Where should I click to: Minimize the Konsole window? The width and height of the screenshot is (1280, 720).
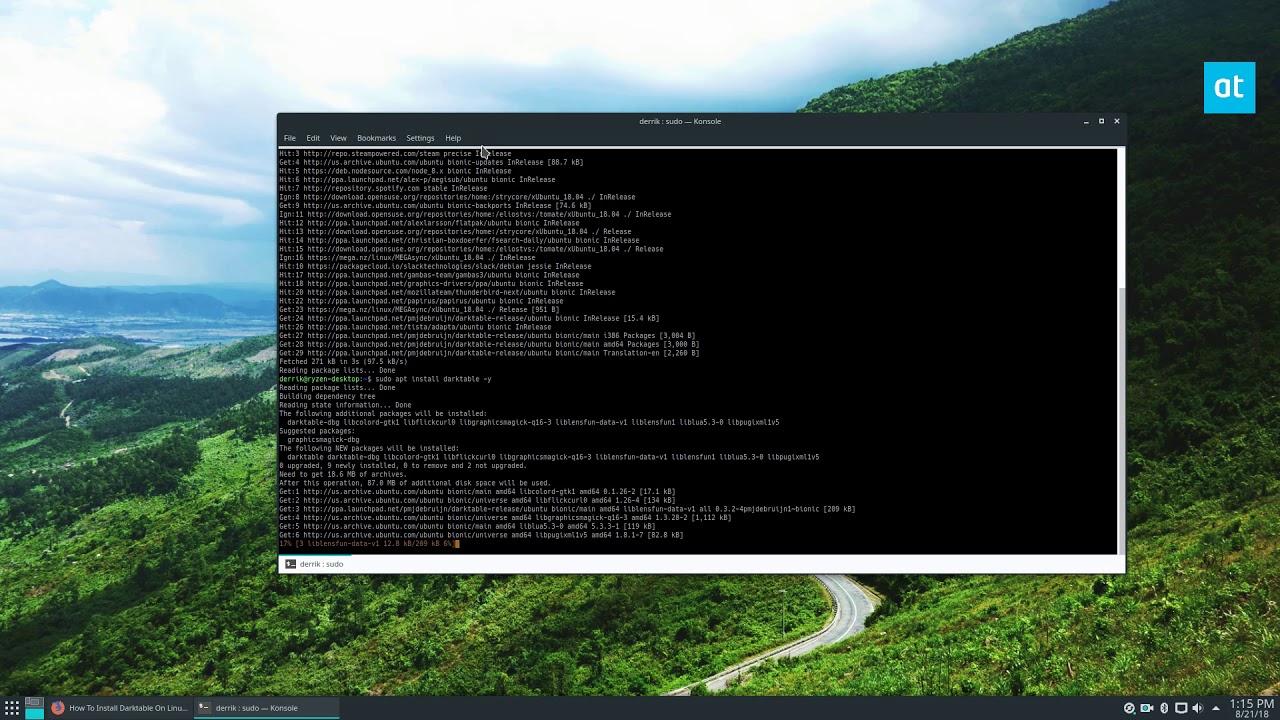pyautogui.click(x=1086, y=121)
